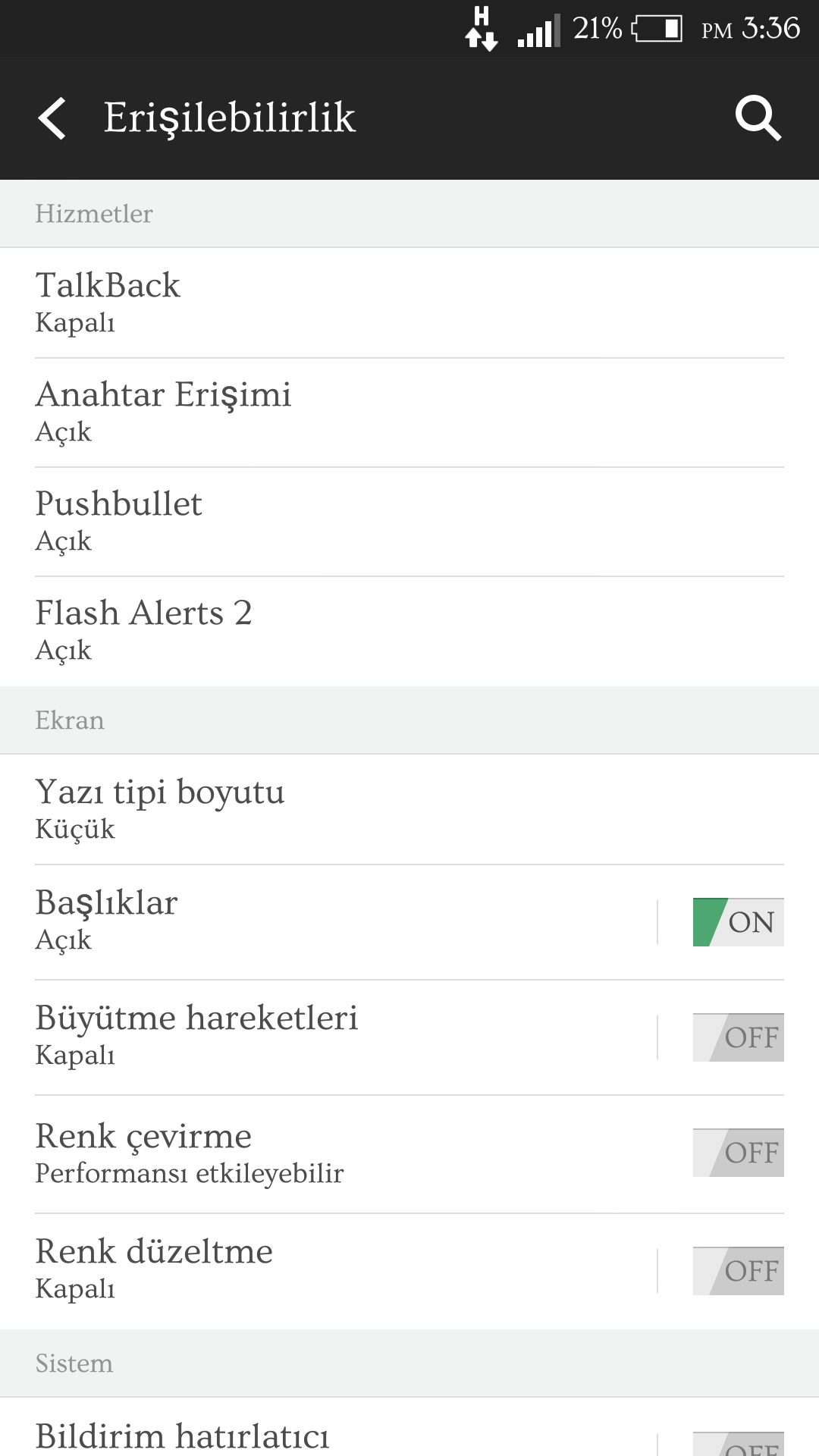This screenshot has height=1456, width=819.
Task: Enable the Büyütme hareketleri switch
Action: coord(739,1037)
